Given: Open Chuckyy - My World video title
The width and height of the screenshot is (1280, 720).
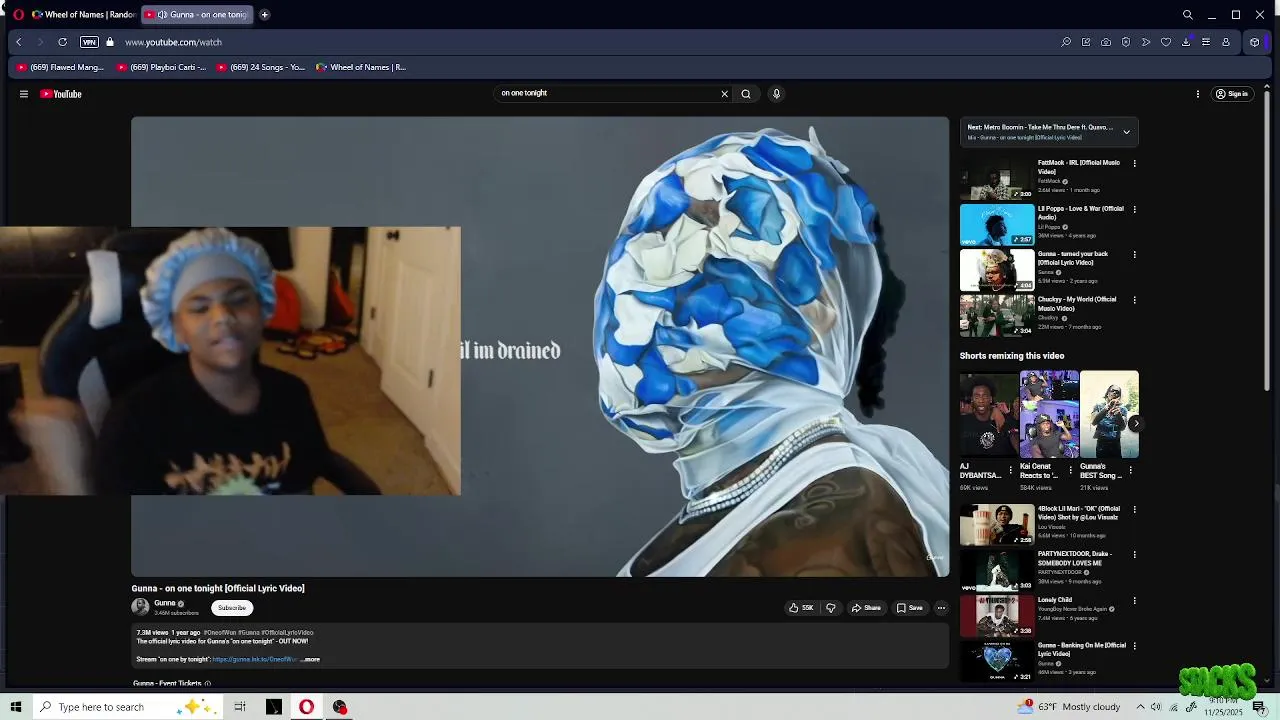Looking at the screenshot, I should 1077,304.
